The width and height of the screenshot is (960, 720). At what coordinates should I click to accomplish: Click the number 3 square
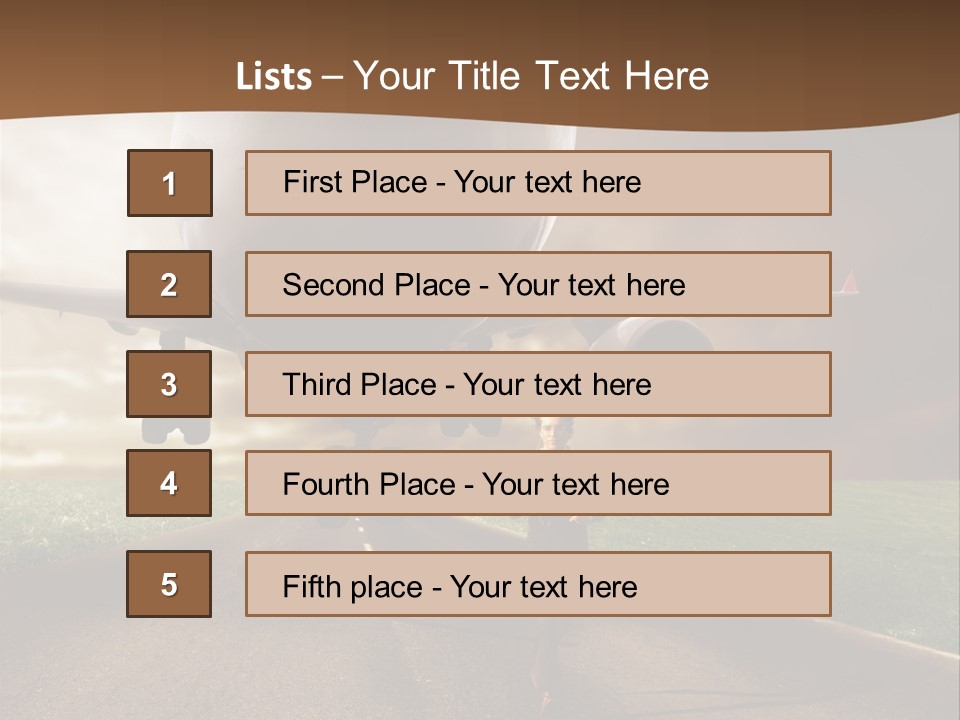169,384
